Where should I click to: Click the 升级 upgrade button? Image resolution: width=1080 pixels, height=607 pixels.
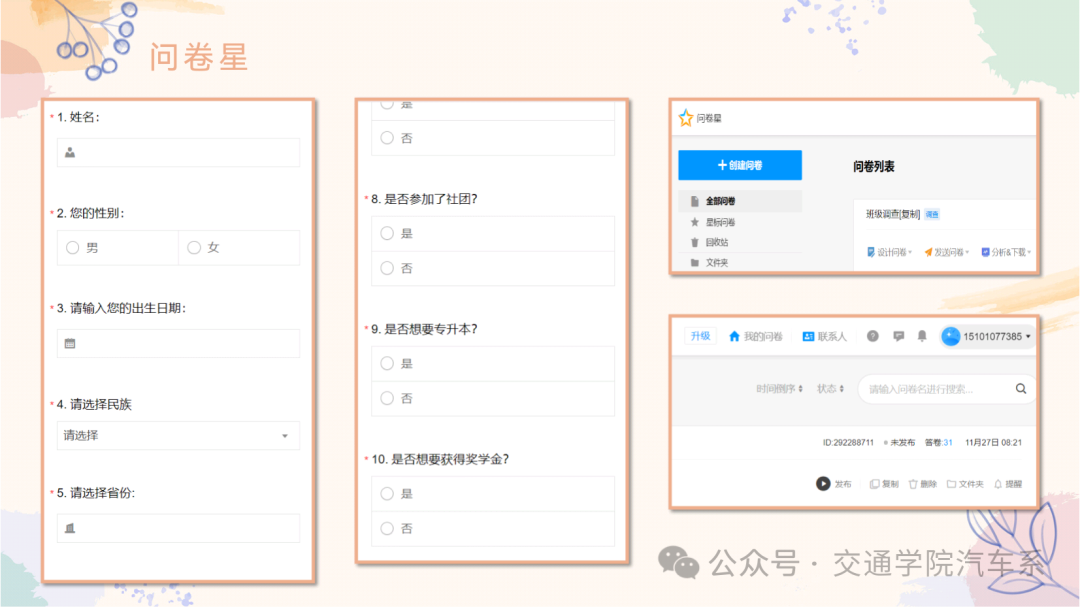pos(700,336)
